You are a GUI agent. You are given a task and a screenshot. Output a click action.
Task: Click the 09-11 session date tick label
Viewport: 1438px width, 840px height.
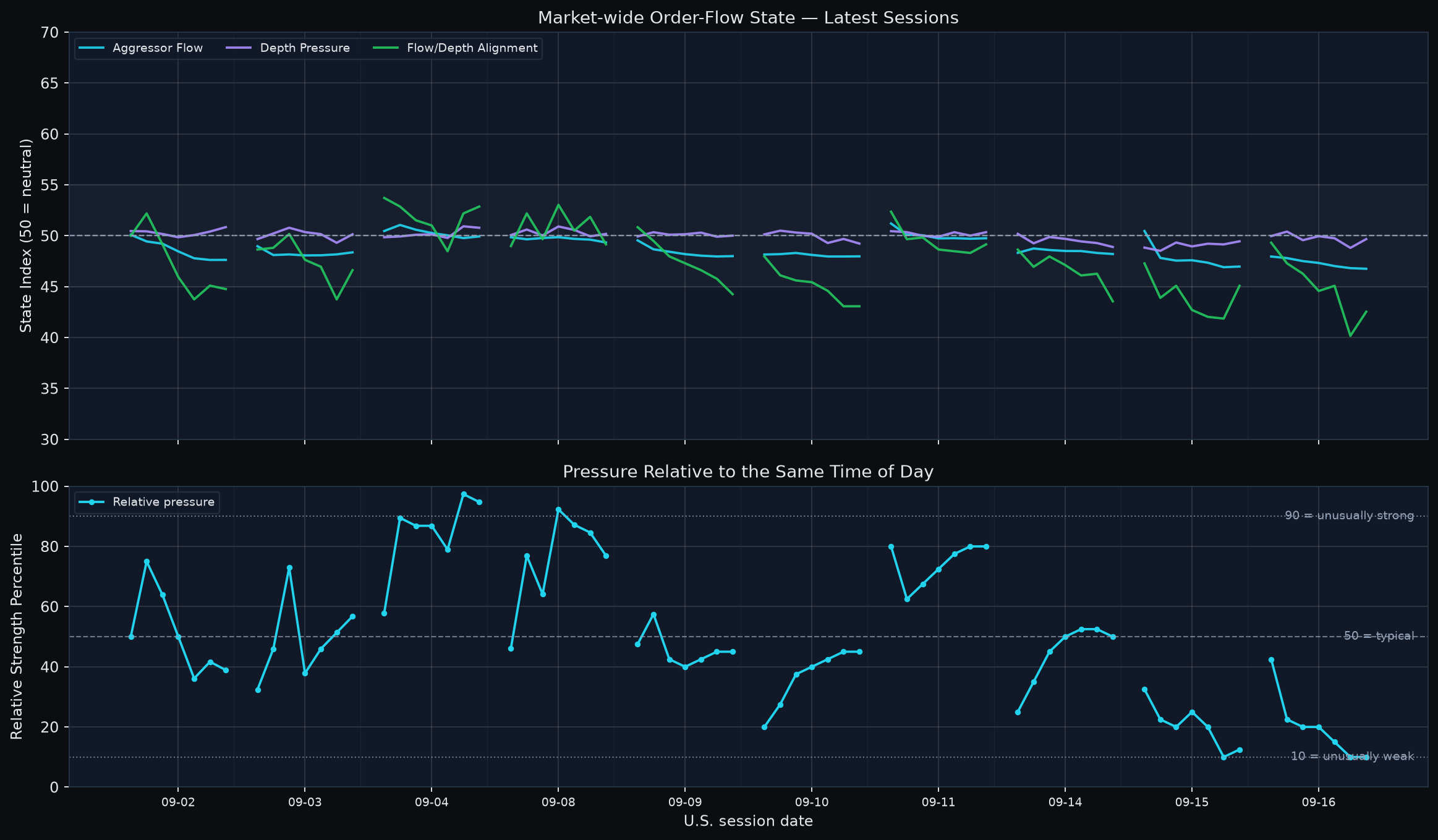[x=938, y=803]
